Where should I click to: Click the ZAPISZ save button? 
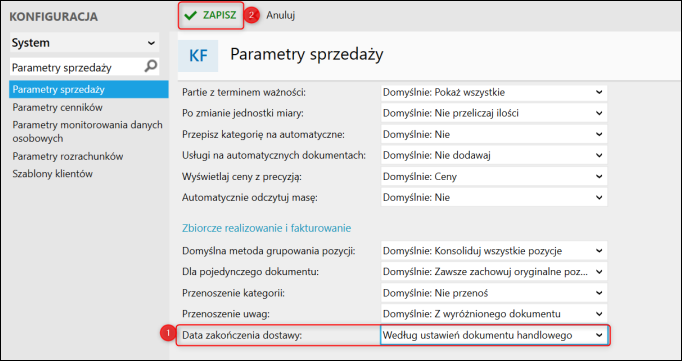coord(211,15)
